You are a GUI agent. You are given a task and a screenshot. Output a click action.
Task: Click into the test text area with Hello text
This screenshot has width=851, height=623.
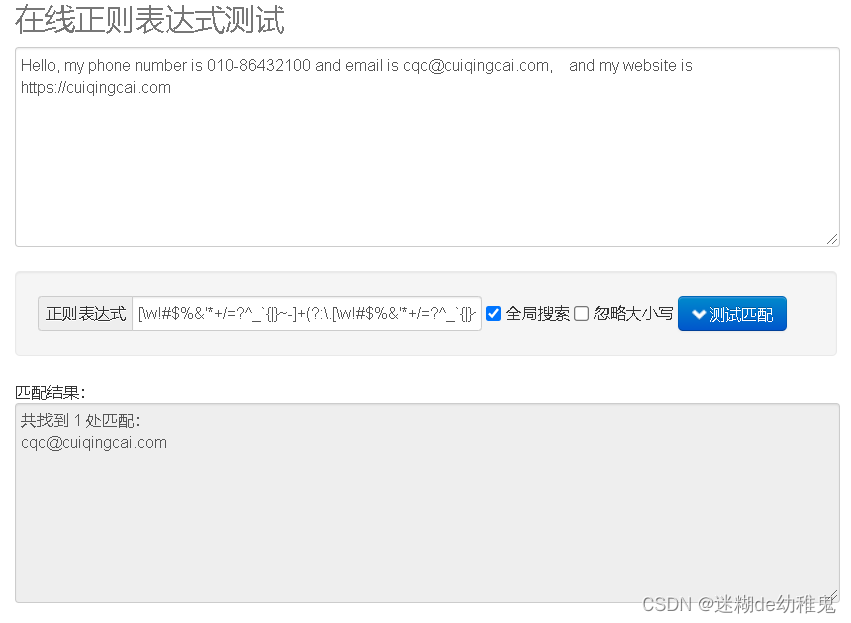[x=427, y=147]
